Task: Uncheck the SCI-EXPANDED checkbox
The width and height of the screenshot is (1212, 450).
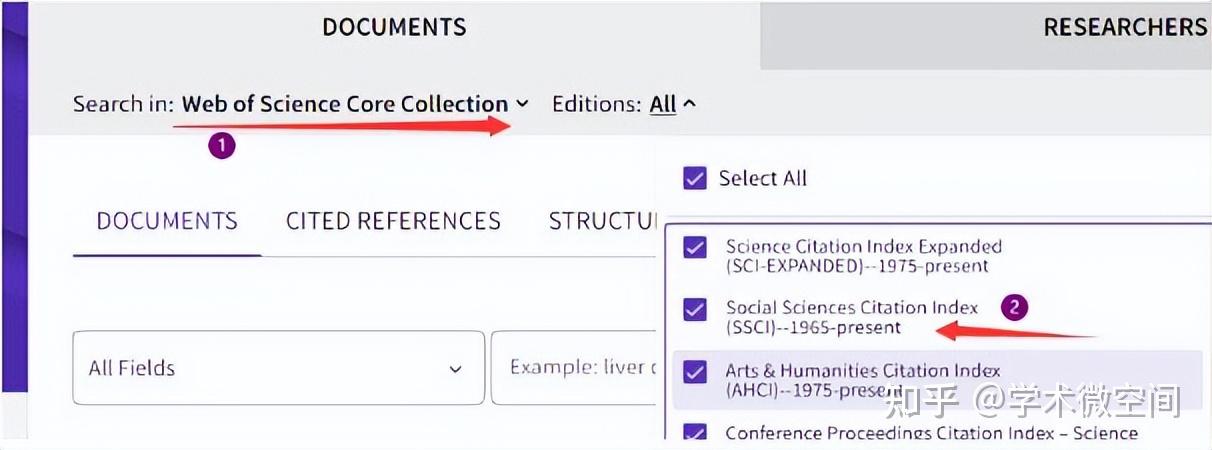Action: pyautogui.click(x=694, y=247)
